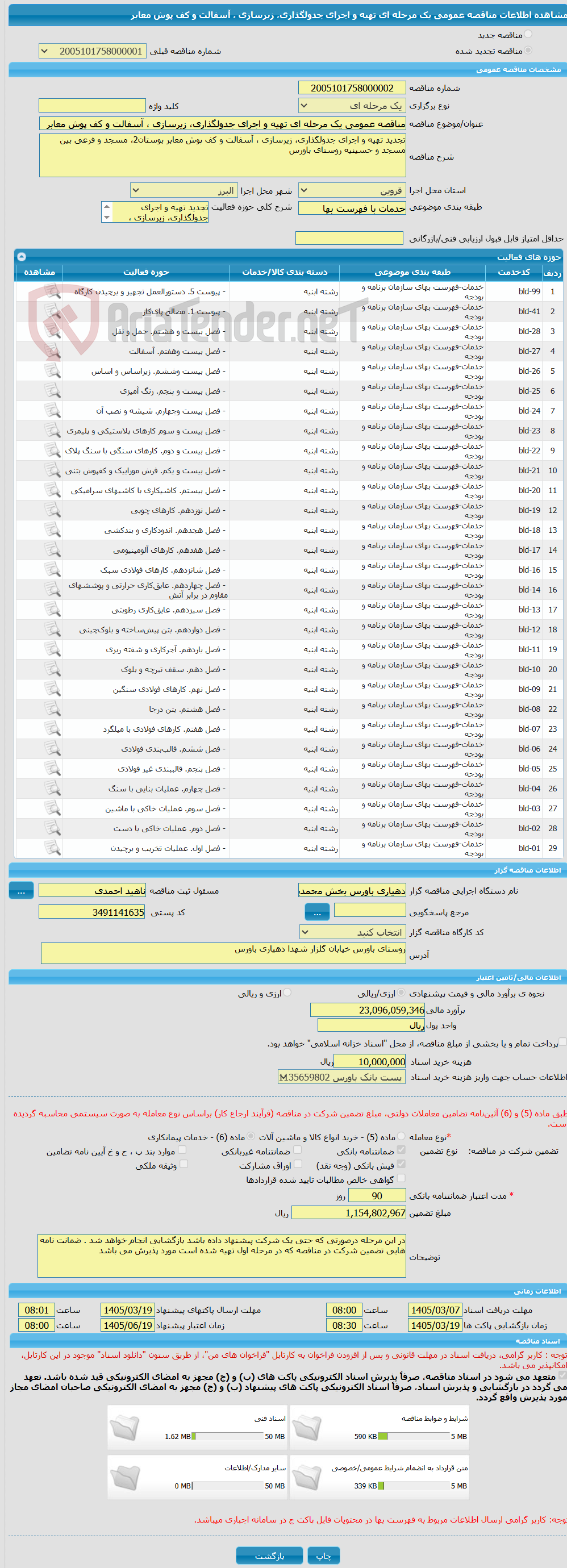The image size is (567, 1568).
Task: Open view icon for row bld-26
Action: (x=53, y=370)
